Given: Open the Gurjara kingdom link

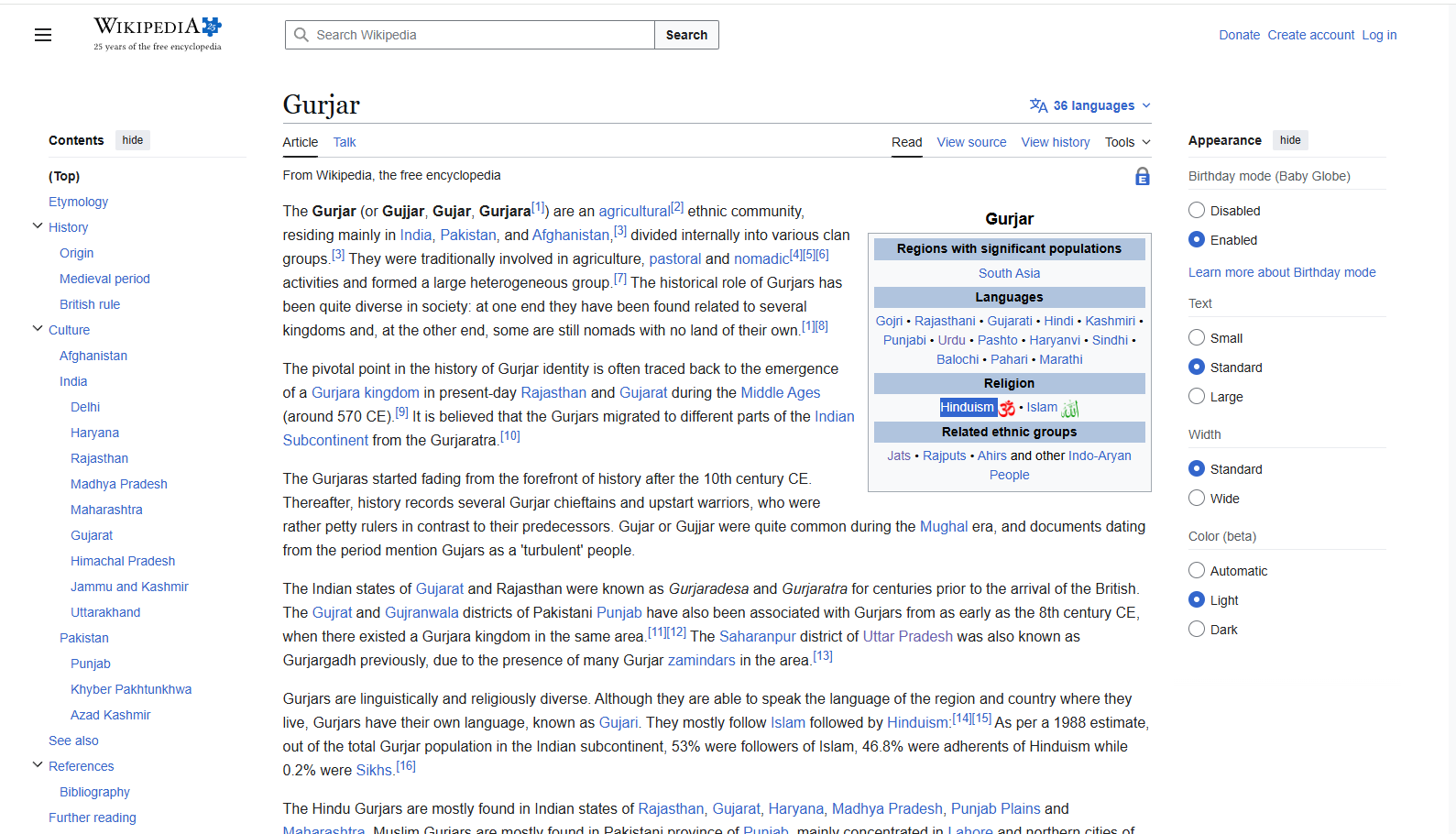Looking at the screenshot, I should tap(365, 392).
